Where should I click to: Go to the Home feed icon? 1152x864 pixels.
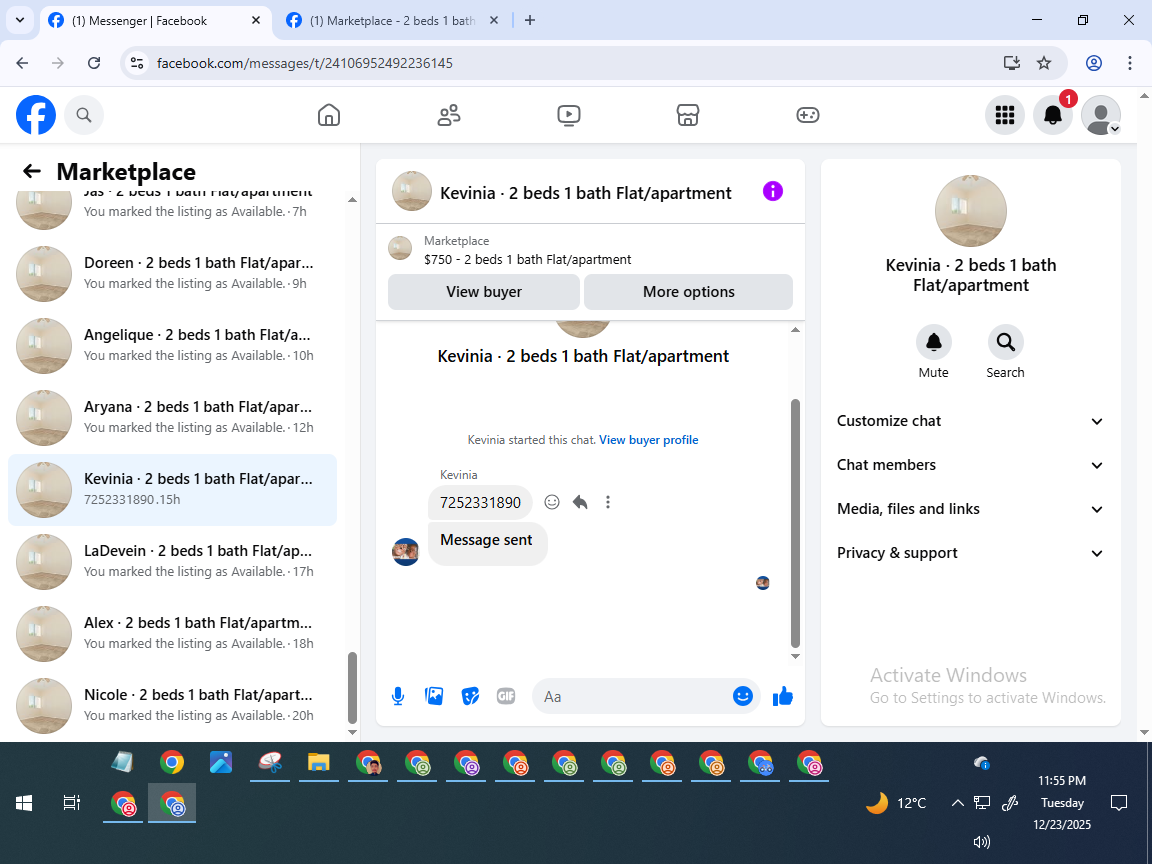328,115
